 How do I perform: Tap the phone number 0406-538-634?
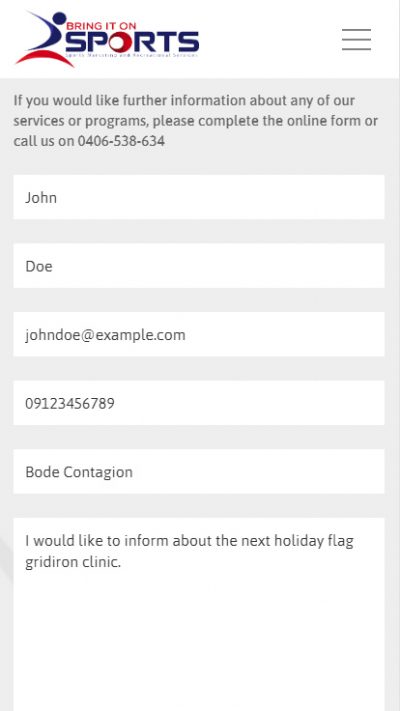(x=121, y=141)
